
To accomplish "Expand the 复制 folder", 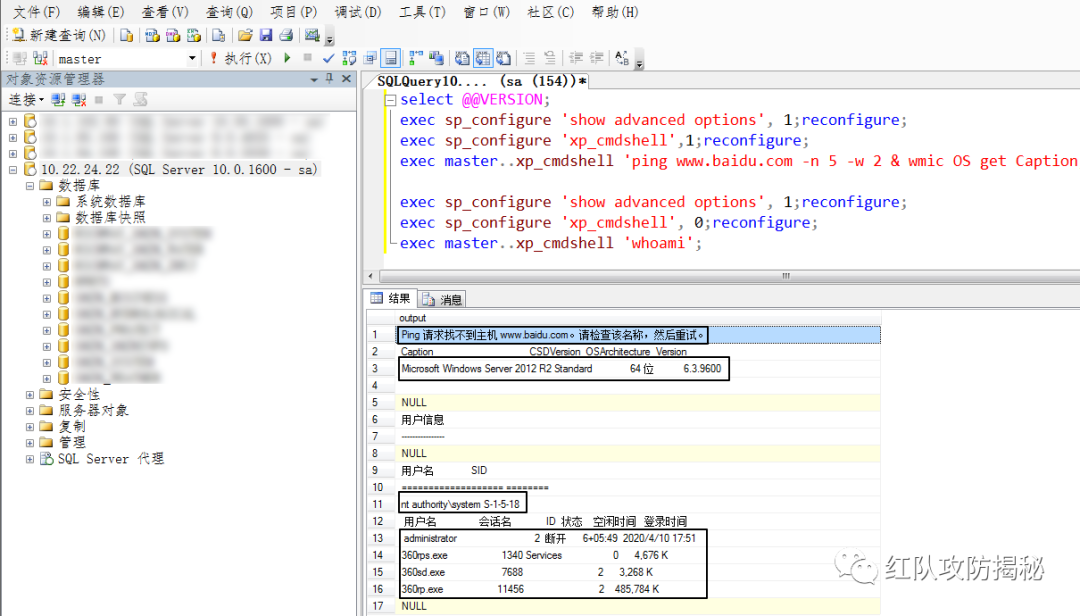I will [30, 427].
